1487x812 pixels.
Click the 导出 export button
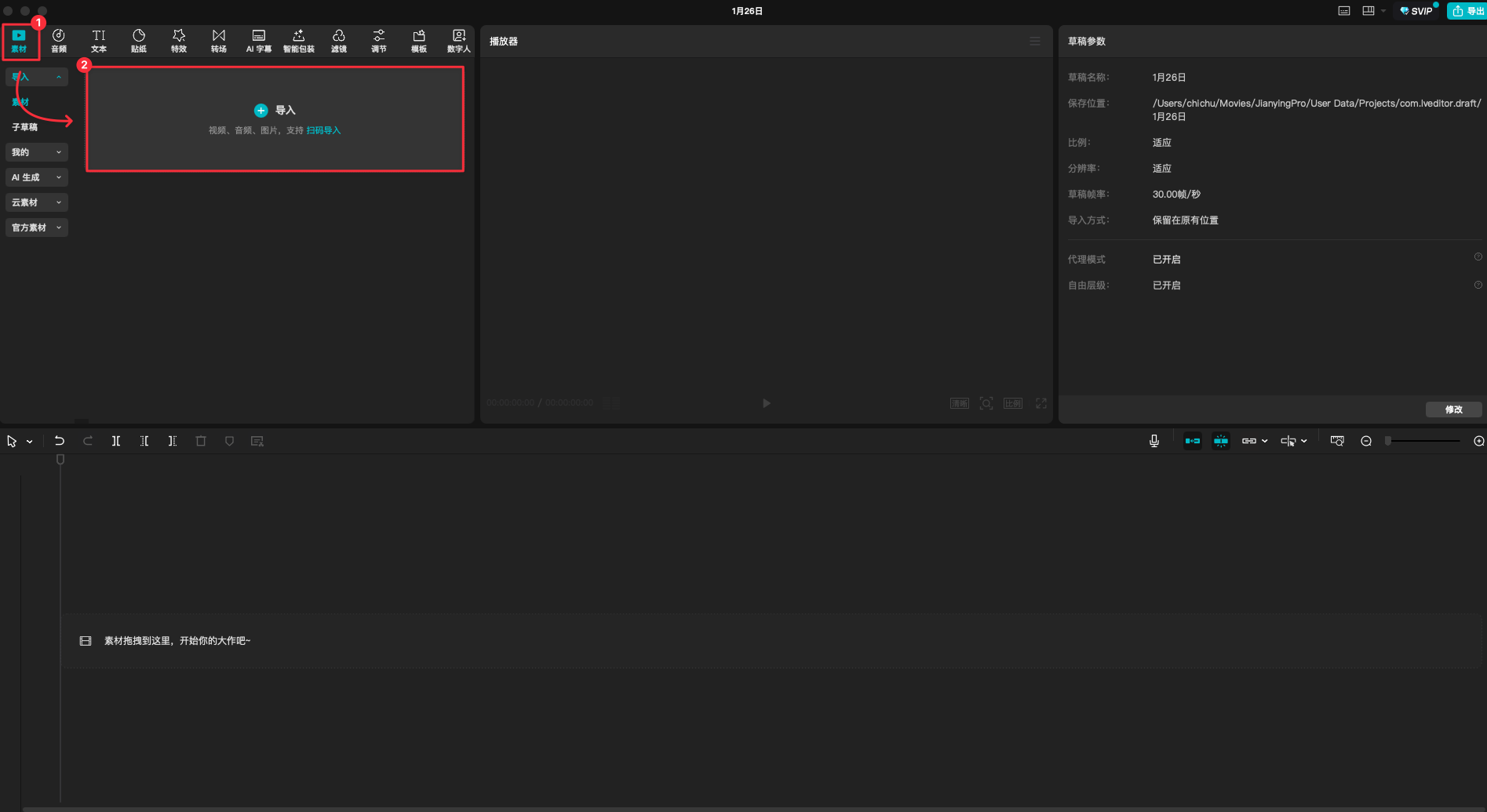pyautogui.click(x=1467, y=11)
